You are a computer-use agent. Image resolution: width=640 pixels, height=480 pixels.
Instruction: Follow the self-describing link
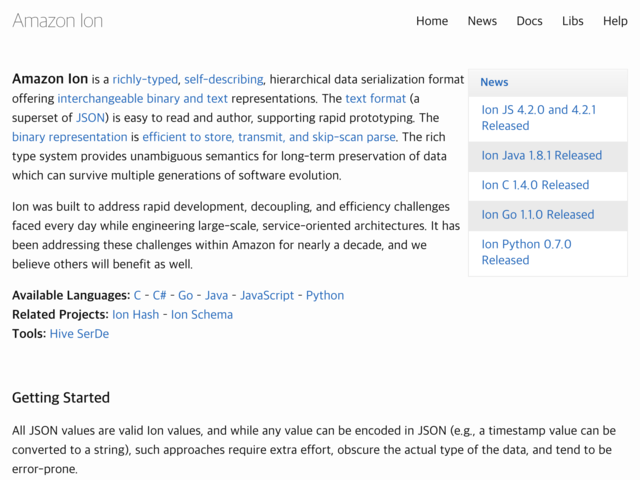click(x=224, y=79)
